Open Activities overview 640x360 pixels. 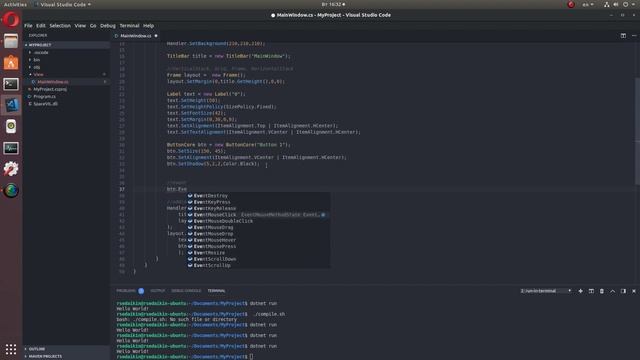[15, 4]
